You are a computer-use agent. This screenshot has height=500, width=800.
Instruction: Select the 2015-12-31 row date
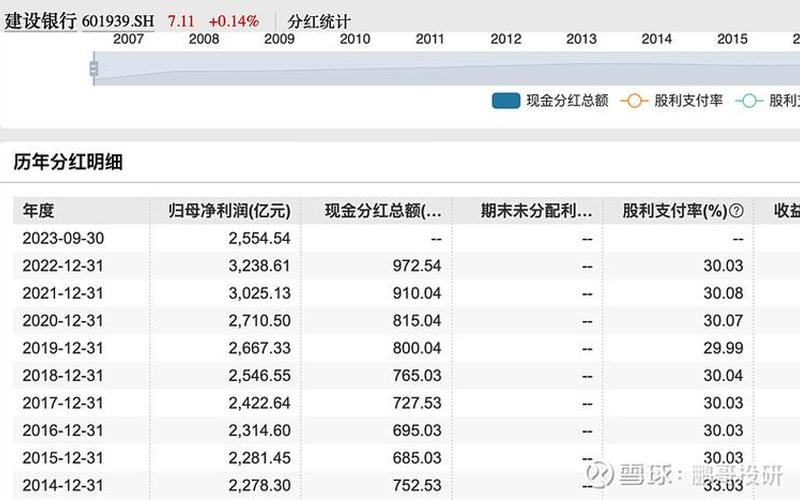[63, 459]
